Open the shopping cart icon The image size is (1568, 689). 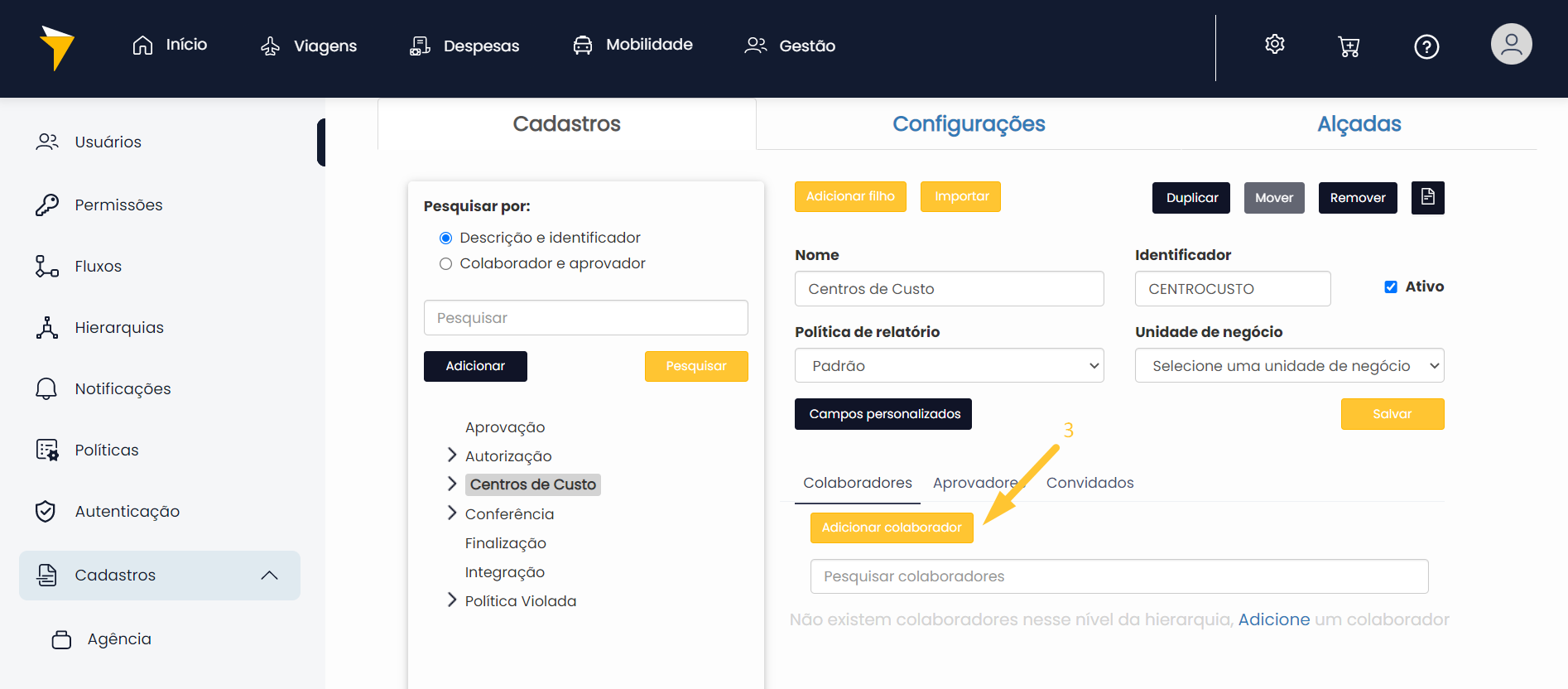(1349, 46)
